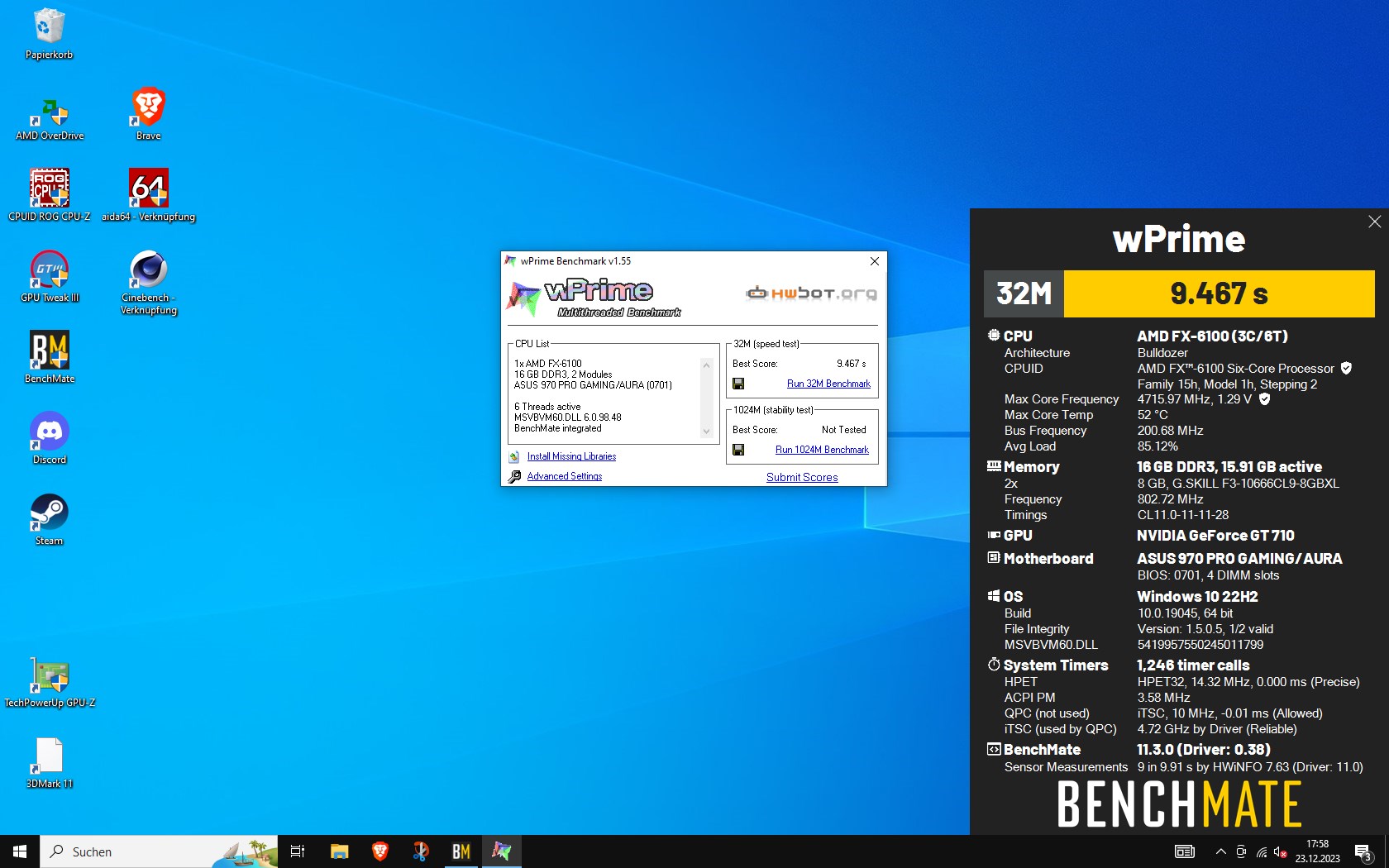Open network status tray icon
This screenshot has width=1389, height=868.
[1262, 851]
